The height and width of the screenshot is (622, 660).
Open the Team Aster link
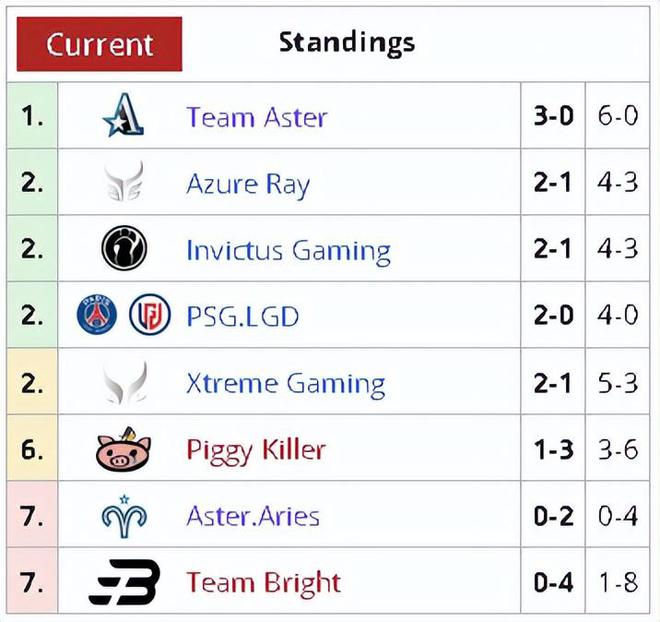(257, 117)
